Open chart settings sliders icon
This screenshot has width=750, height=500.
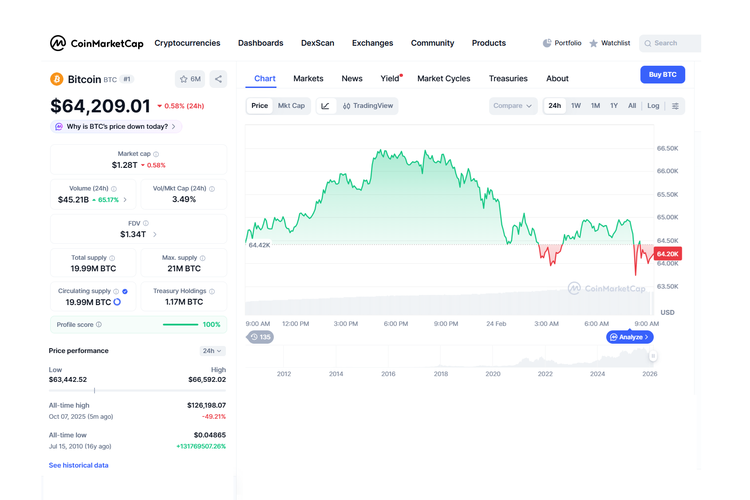pos(675,106)
